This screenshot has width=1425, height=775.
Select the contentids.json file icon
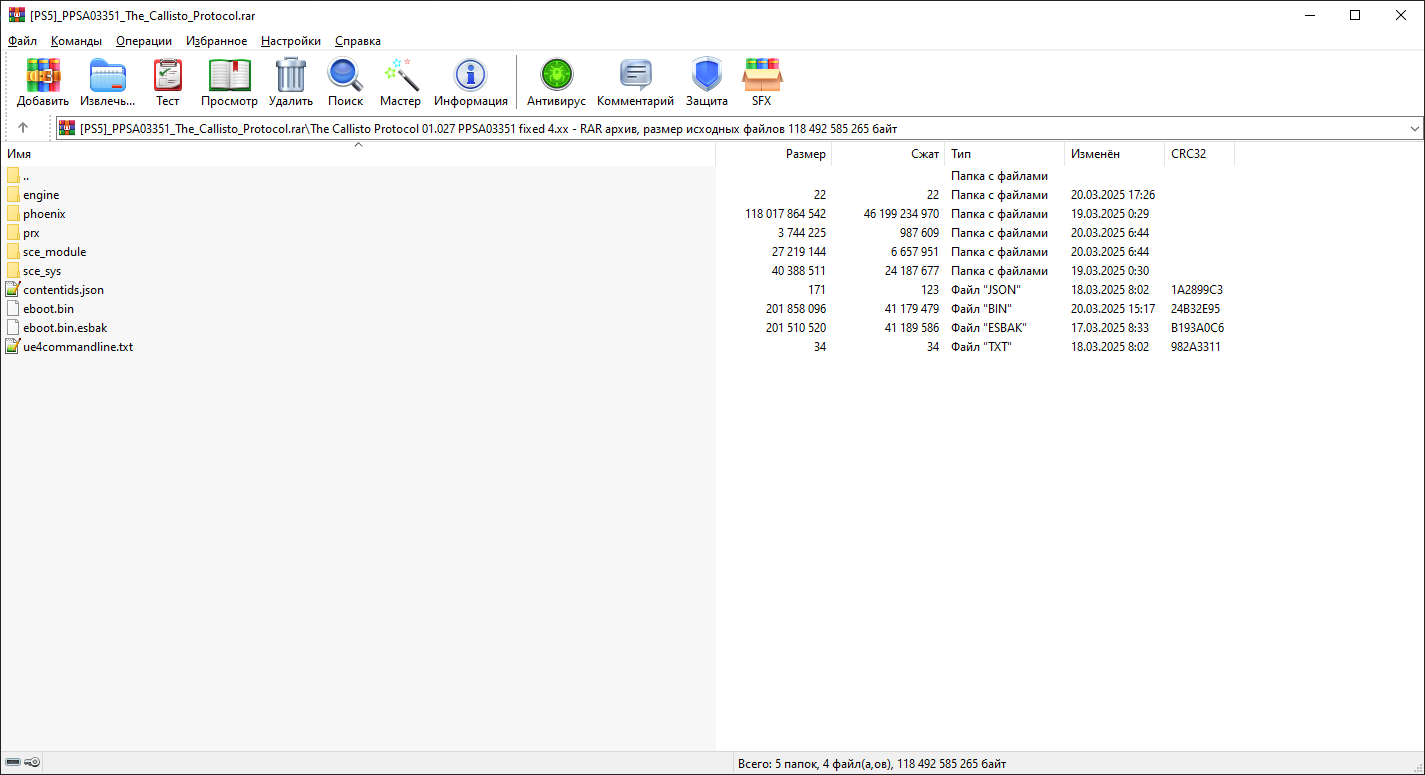(13, 289)
